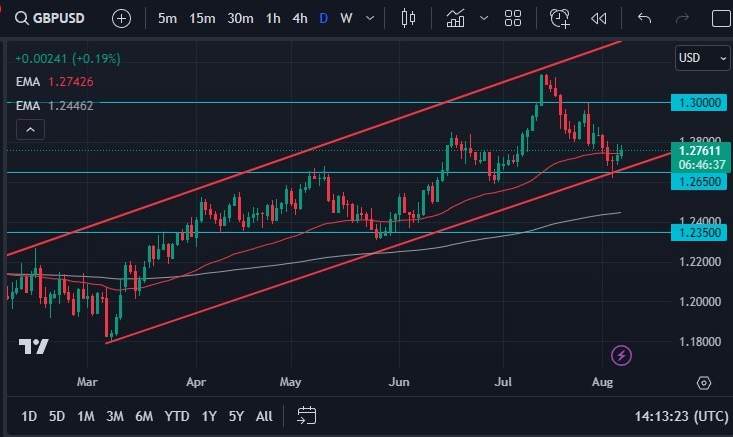733x437 pixels.
Task: Switch to the 5m timeframe
Action: click(168, 18)
